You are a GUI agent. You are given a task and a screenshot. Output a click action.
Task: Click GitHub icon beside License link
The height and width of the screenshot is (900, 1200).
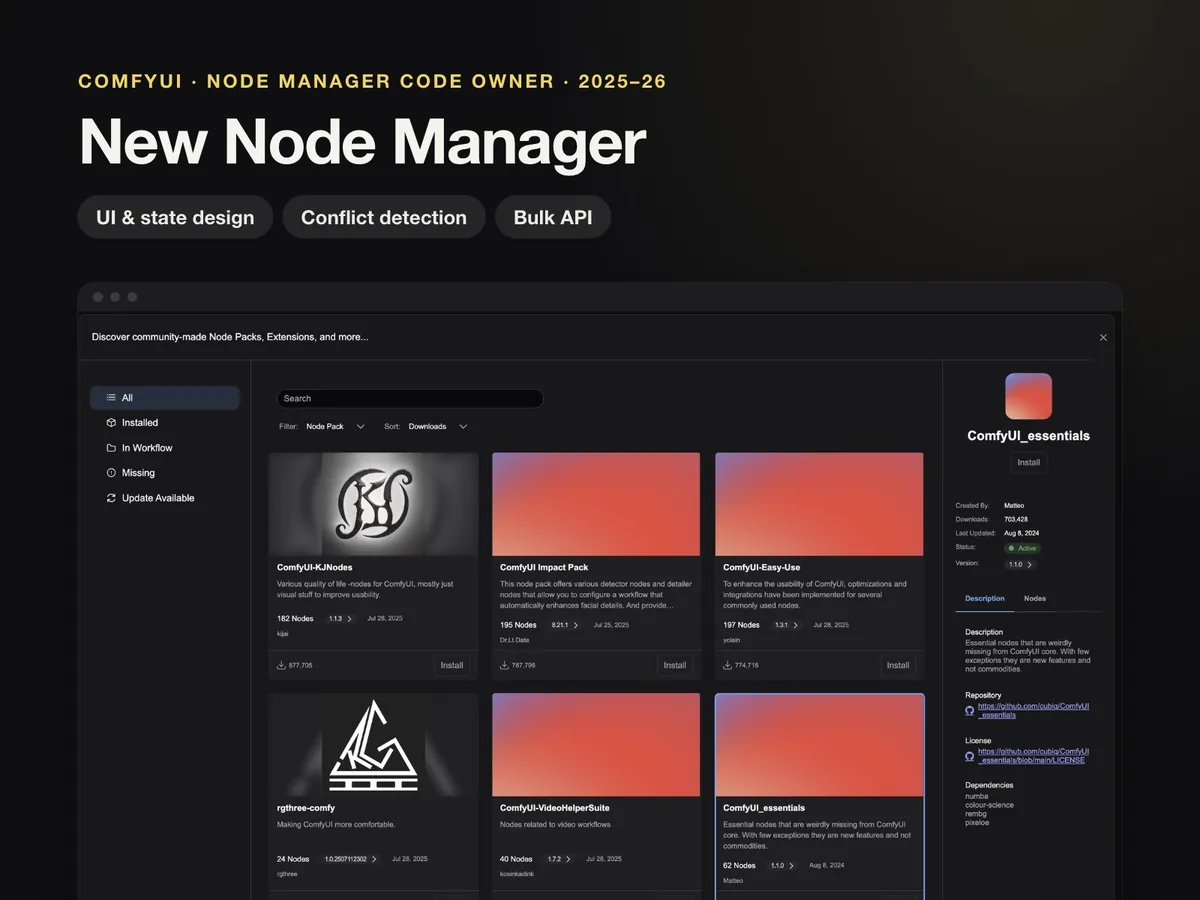point(969,756)
